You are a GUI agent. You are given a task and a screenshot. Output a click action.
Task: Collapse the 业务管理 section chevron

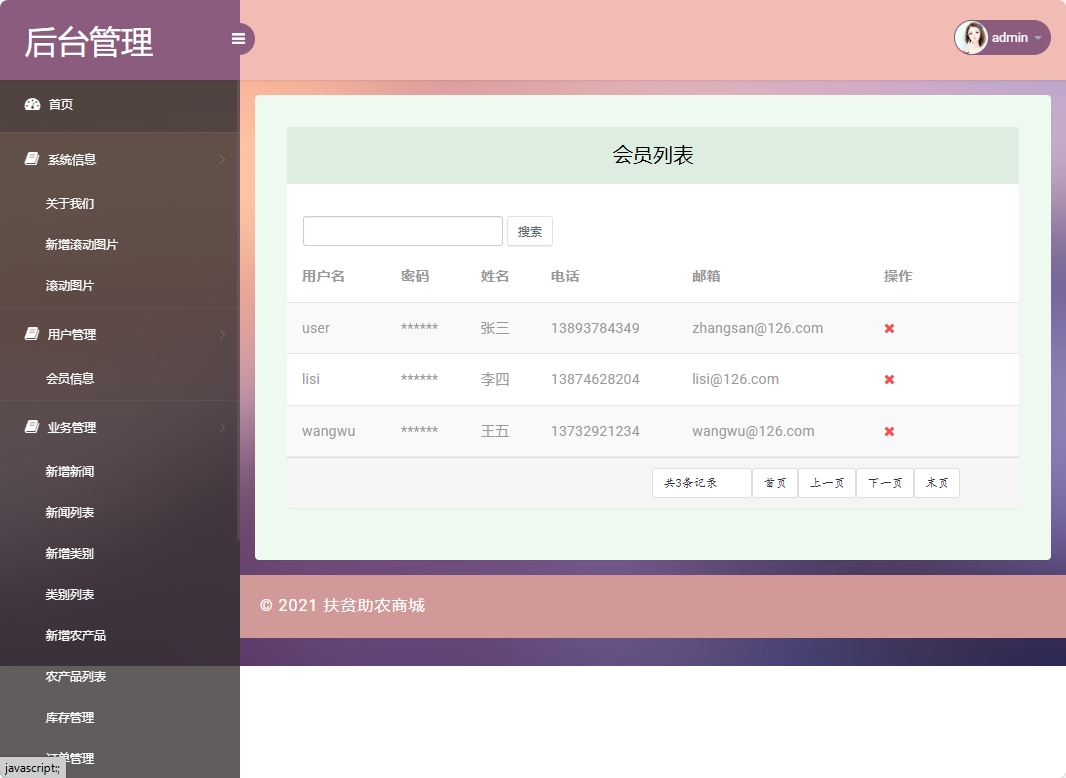222,427
